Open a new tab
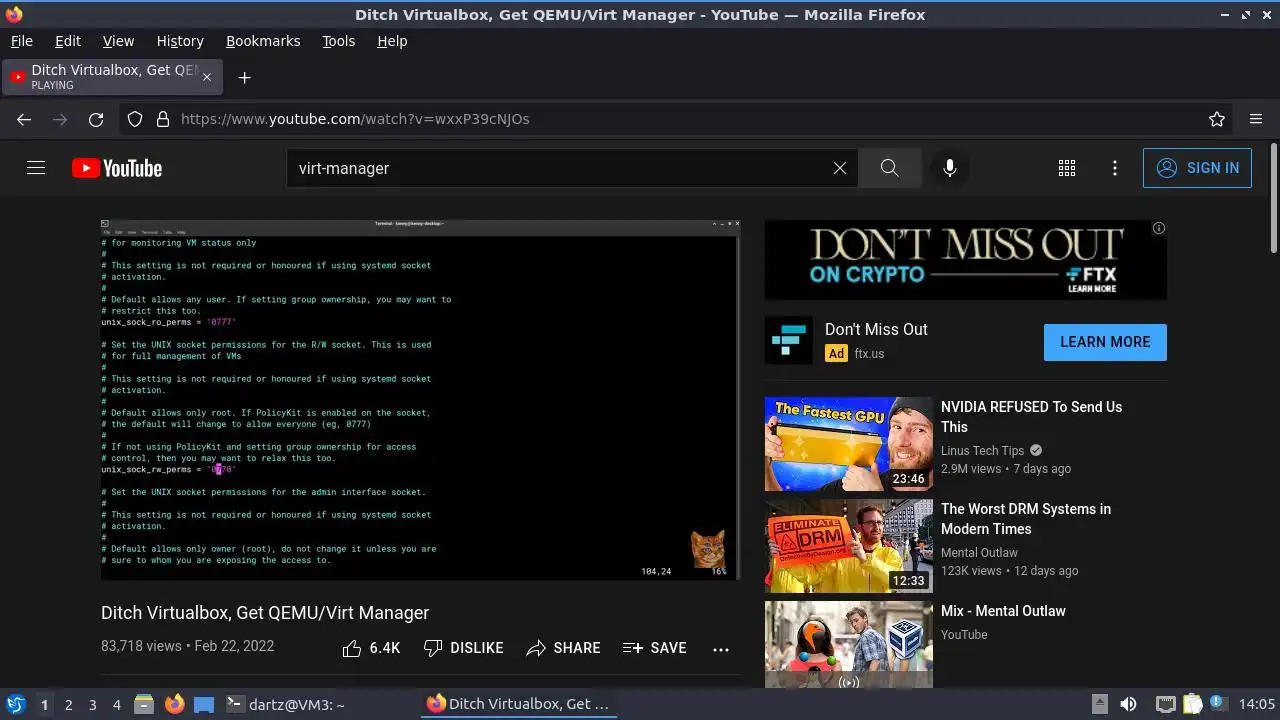This screenshot has height=720, width=1280. click(x=244, y=77)
